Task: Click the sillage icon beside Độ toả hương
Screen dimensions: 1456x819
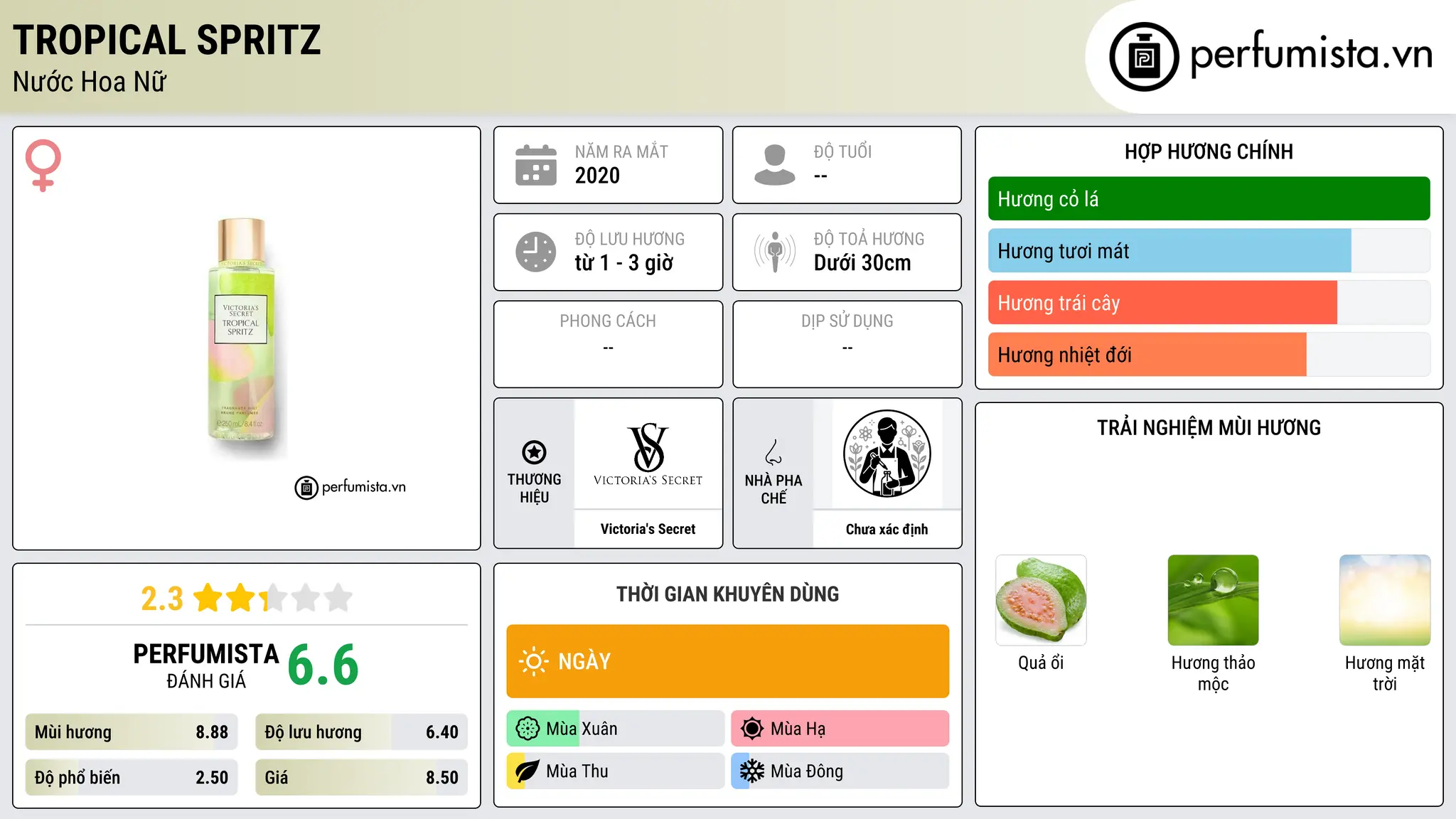Action: [x=774, y=252]
